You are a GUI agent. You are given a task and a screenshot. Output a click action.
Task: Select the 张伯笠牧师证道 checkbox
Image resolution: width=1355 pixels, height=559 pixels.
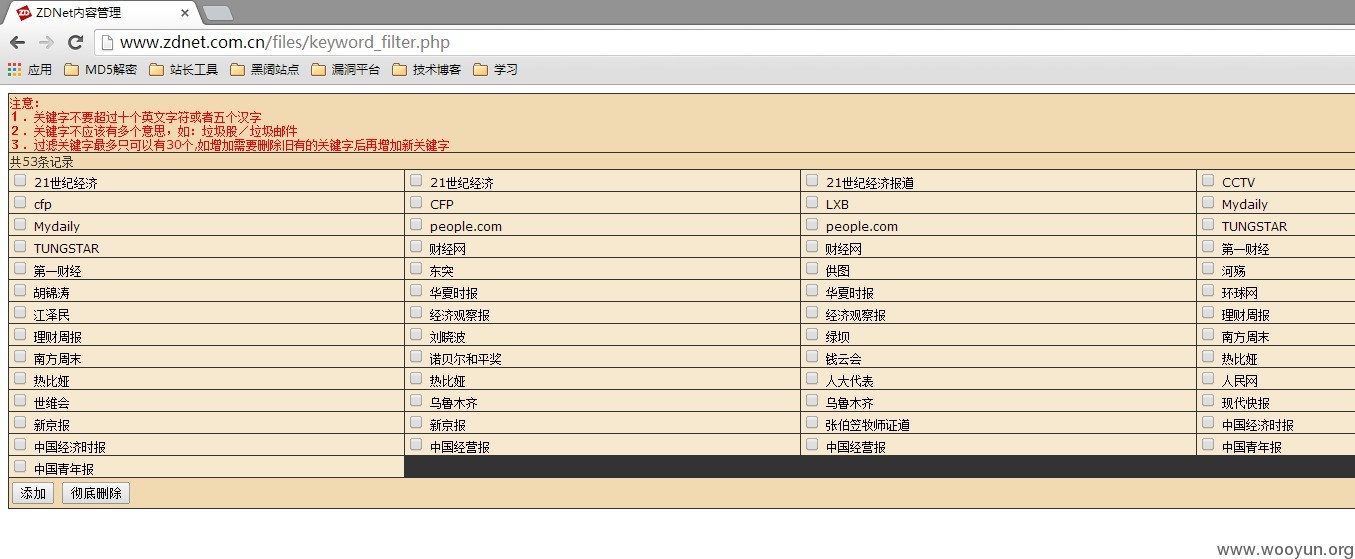[x=812, y=423]
